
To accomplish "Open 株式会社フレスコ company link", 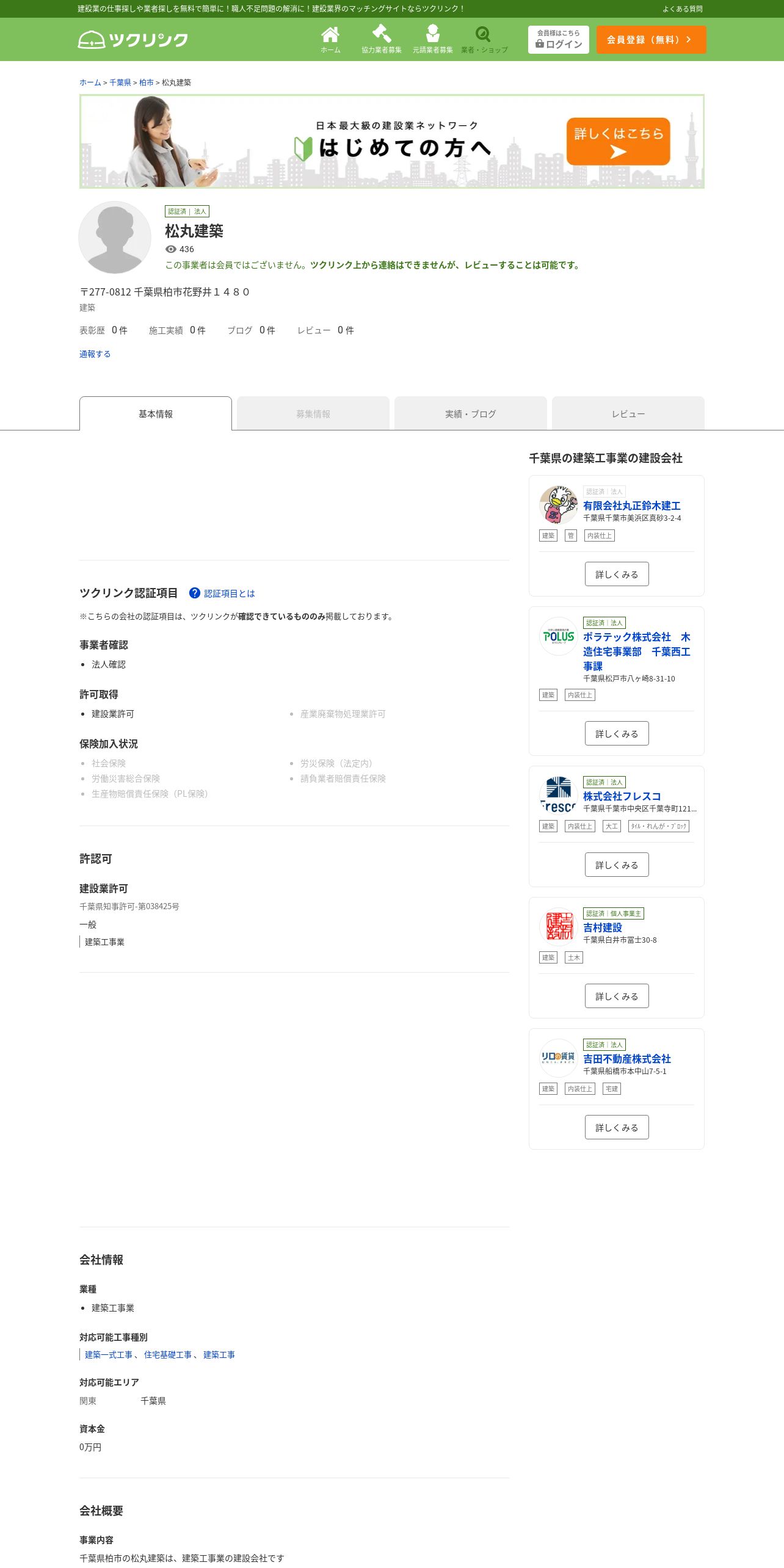I will (x=622, y=796).
